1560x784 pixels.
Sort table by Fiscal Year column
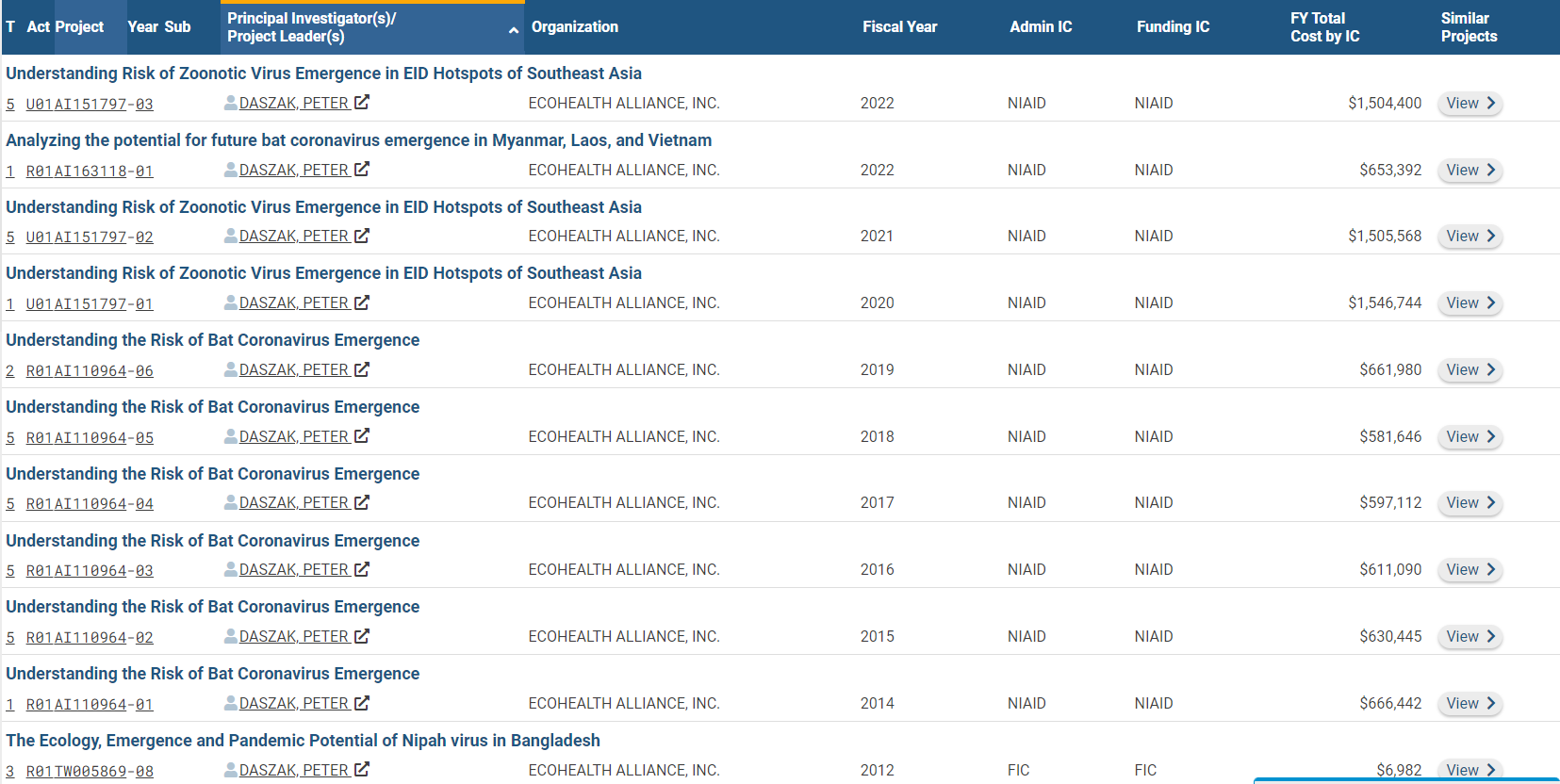coord(900,27)
